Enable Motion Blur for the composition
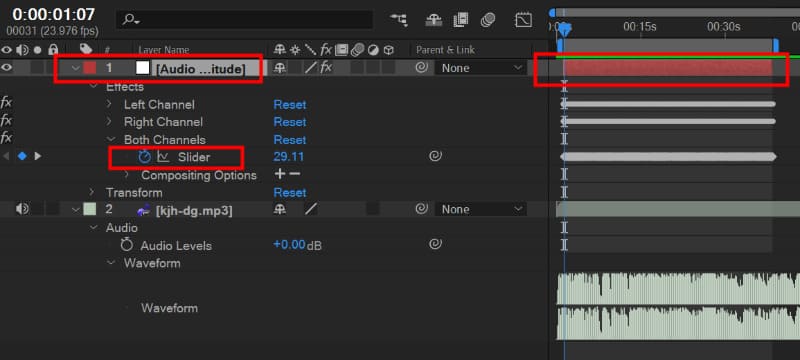Screen dimensions: 800x360 488,20
